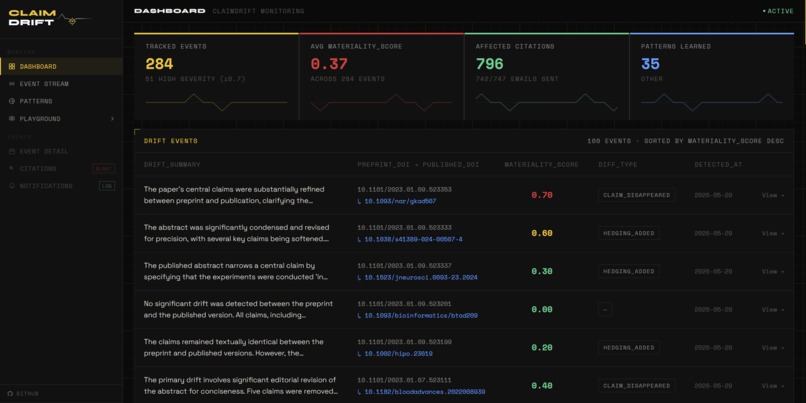Click the Event Detail calendar icon
This screenshot has height=403, width=806.
[12, 152]
